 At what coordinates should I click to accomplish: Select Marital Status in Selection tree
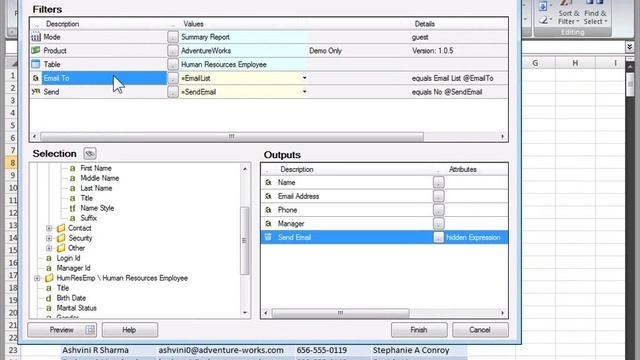[x=76, y=308]
